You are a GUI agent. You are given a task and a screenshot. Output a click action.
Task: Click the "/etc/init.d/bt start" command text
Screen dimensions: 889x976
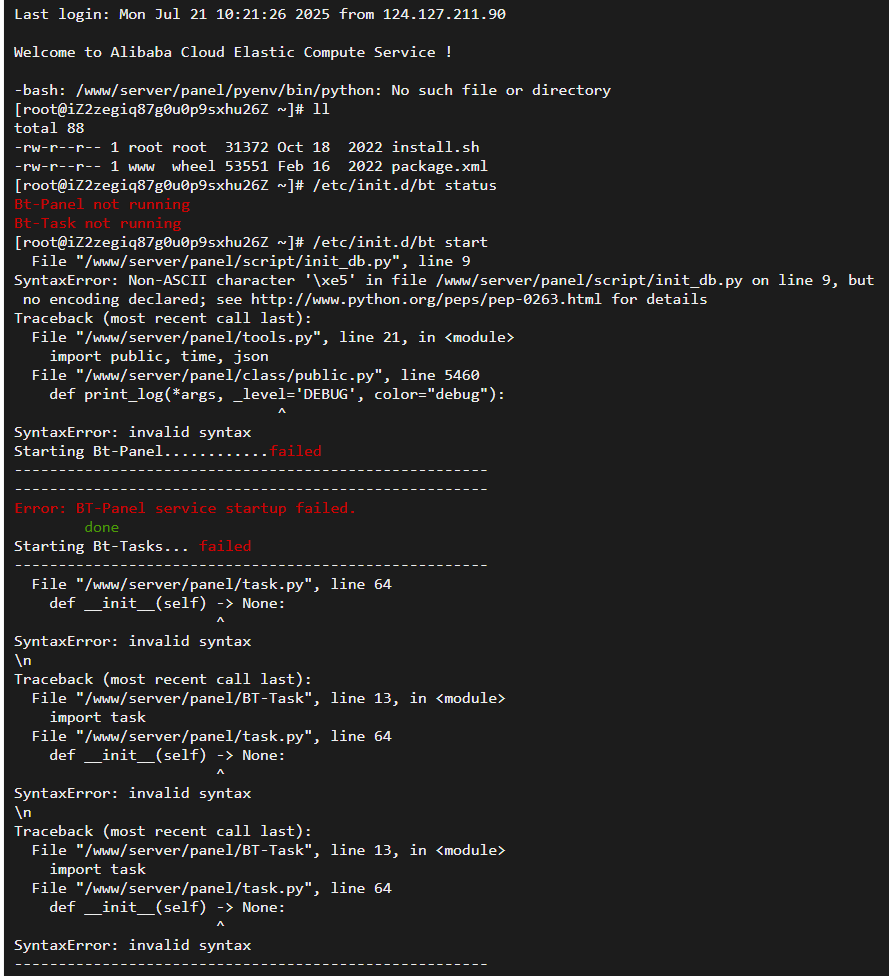[x=400, y=242]
